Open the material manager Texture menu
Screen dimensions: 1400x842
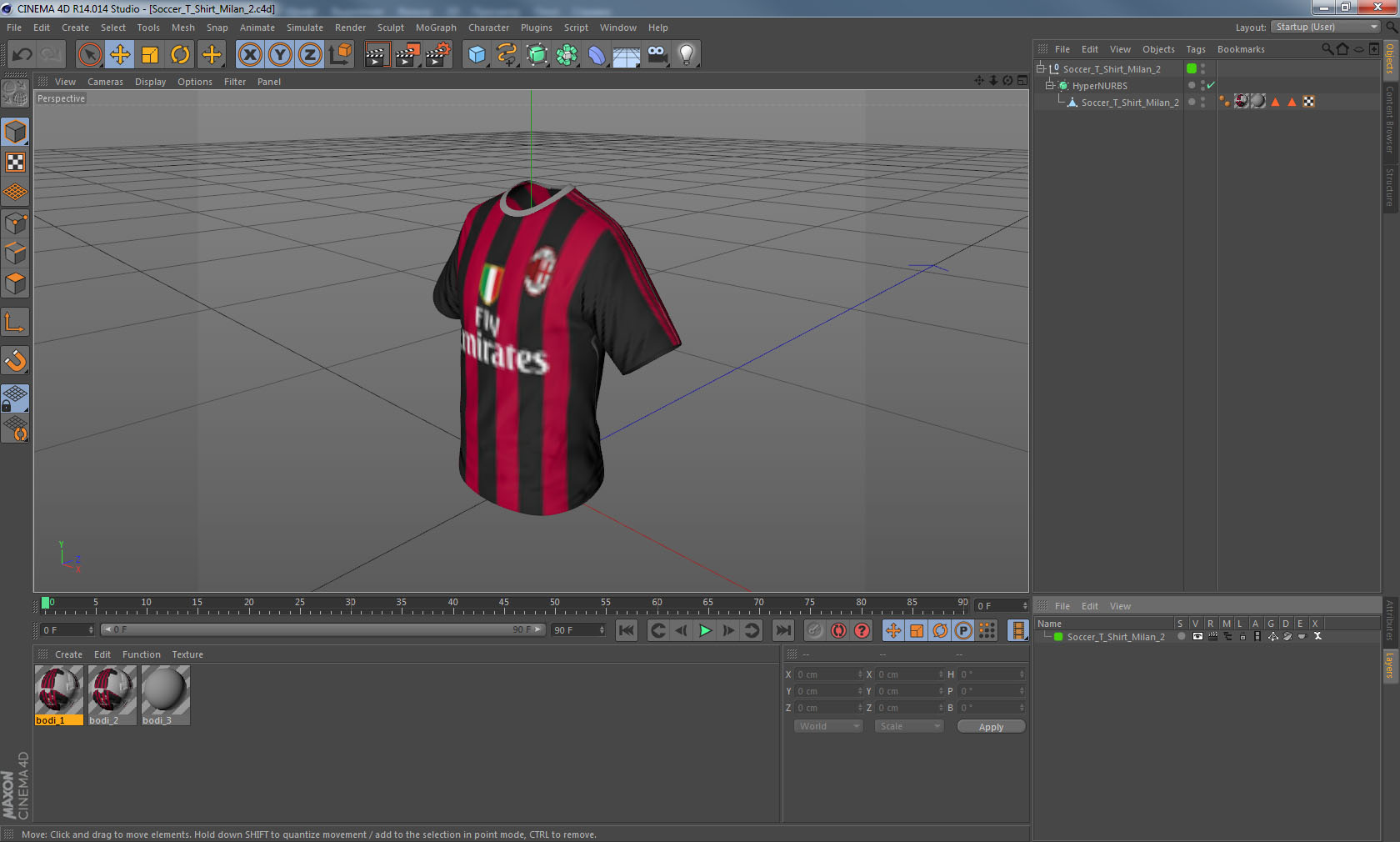[x=187, y=654]
